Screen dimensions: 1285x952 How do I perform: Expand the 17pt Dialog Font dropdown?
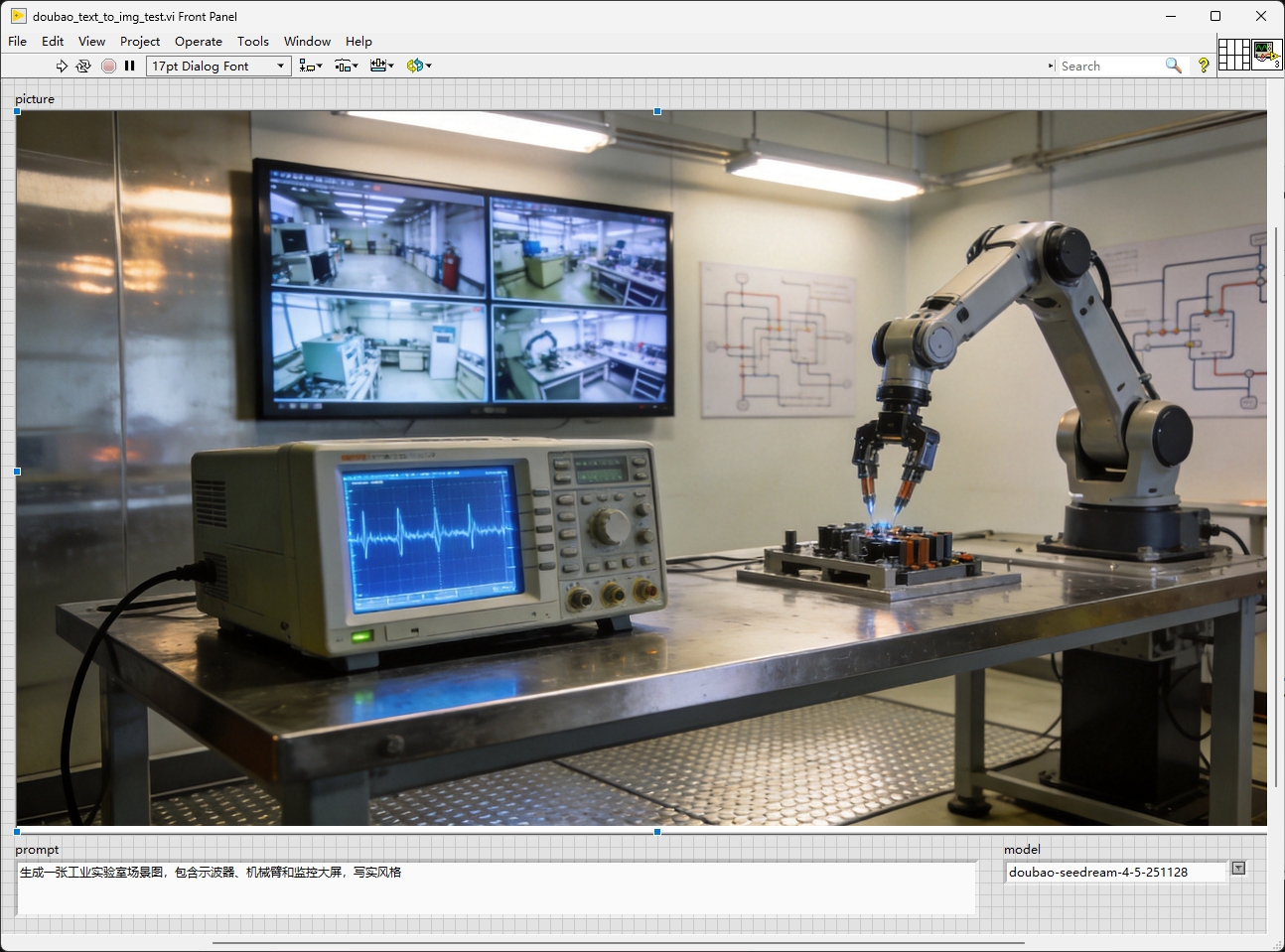click(280, 66)
